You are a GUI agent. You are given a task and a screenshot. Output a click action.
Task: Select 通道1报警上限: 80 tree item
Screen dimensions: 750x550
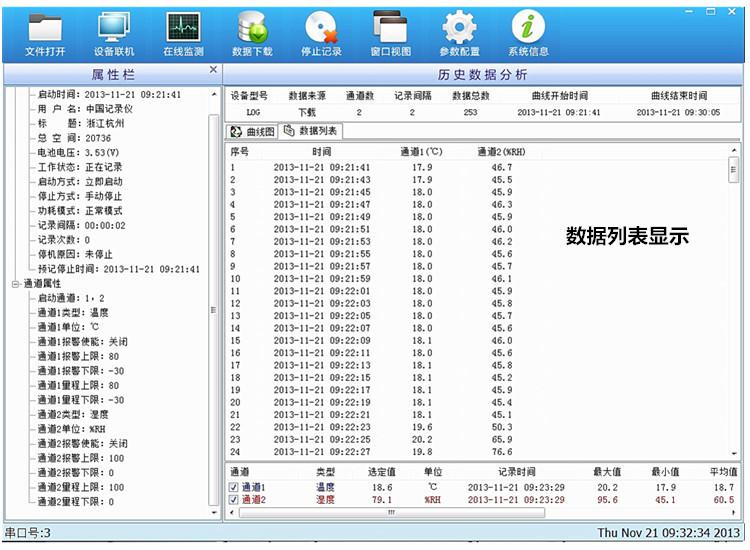78,356
